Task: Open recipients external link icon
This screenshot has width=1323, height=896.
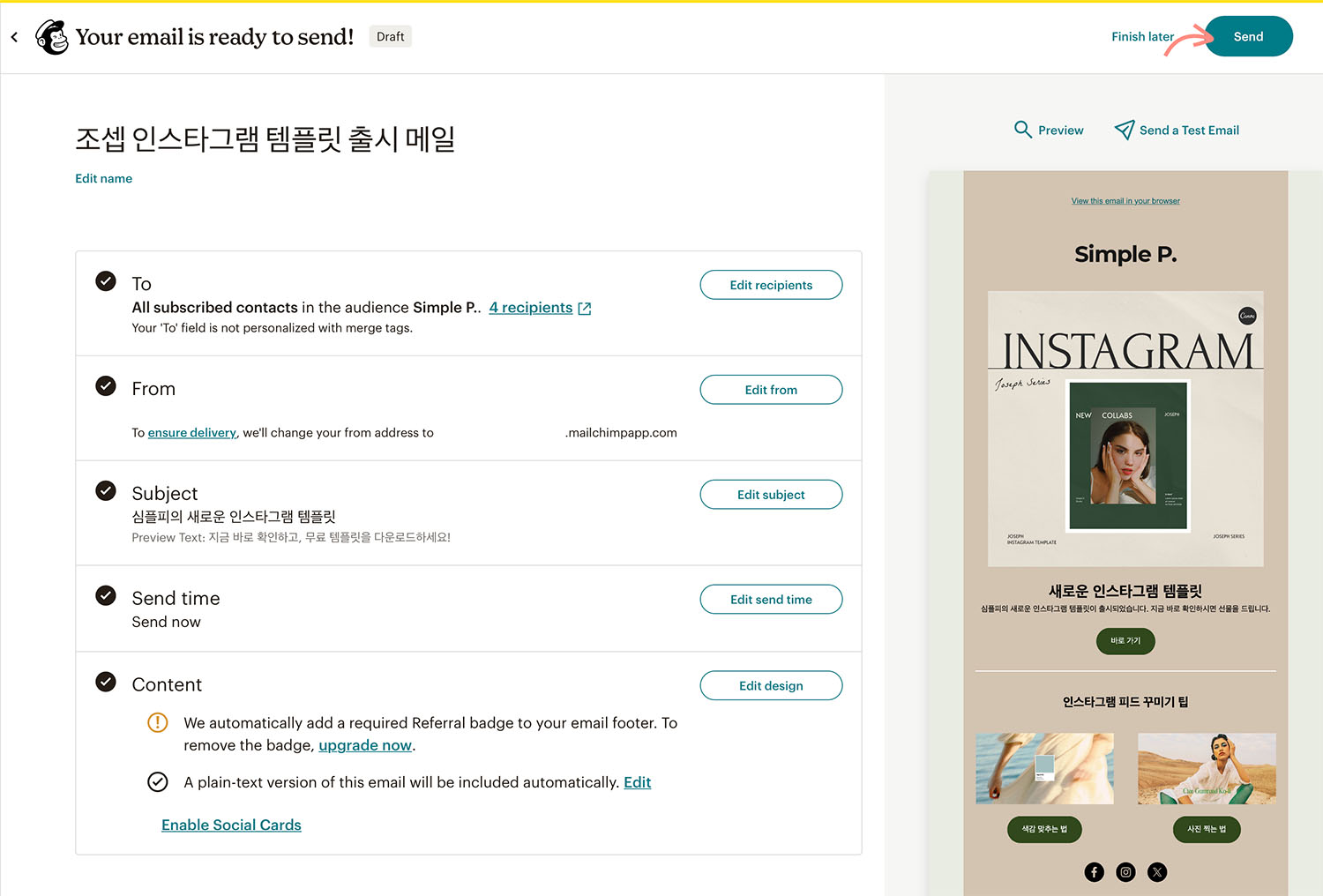Action: (584, 309)
